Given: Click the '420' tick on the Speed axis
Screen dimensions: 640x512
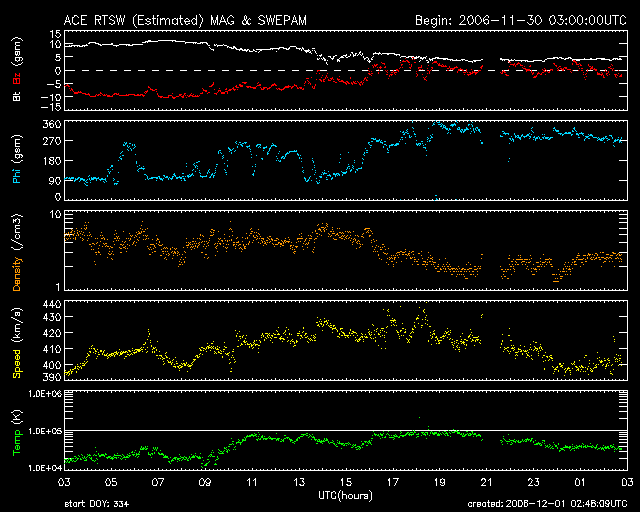Looking at the screenshot, I should [x=52, y=333].
